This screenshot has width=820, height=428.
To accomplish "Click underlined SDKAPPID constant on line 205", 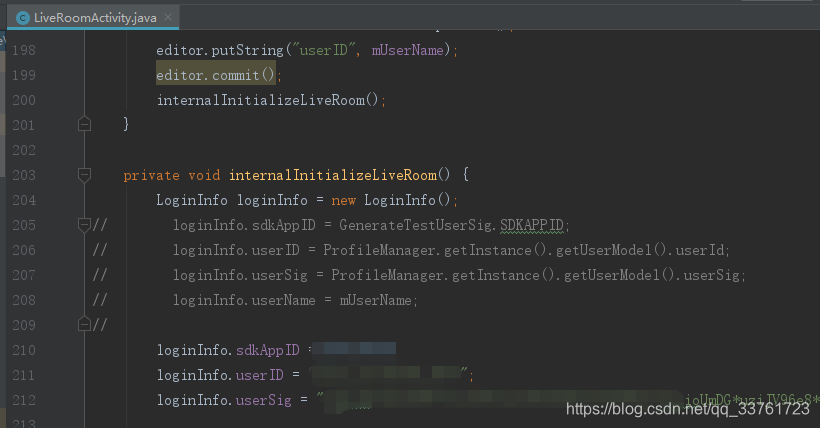I will pos(532,226).
